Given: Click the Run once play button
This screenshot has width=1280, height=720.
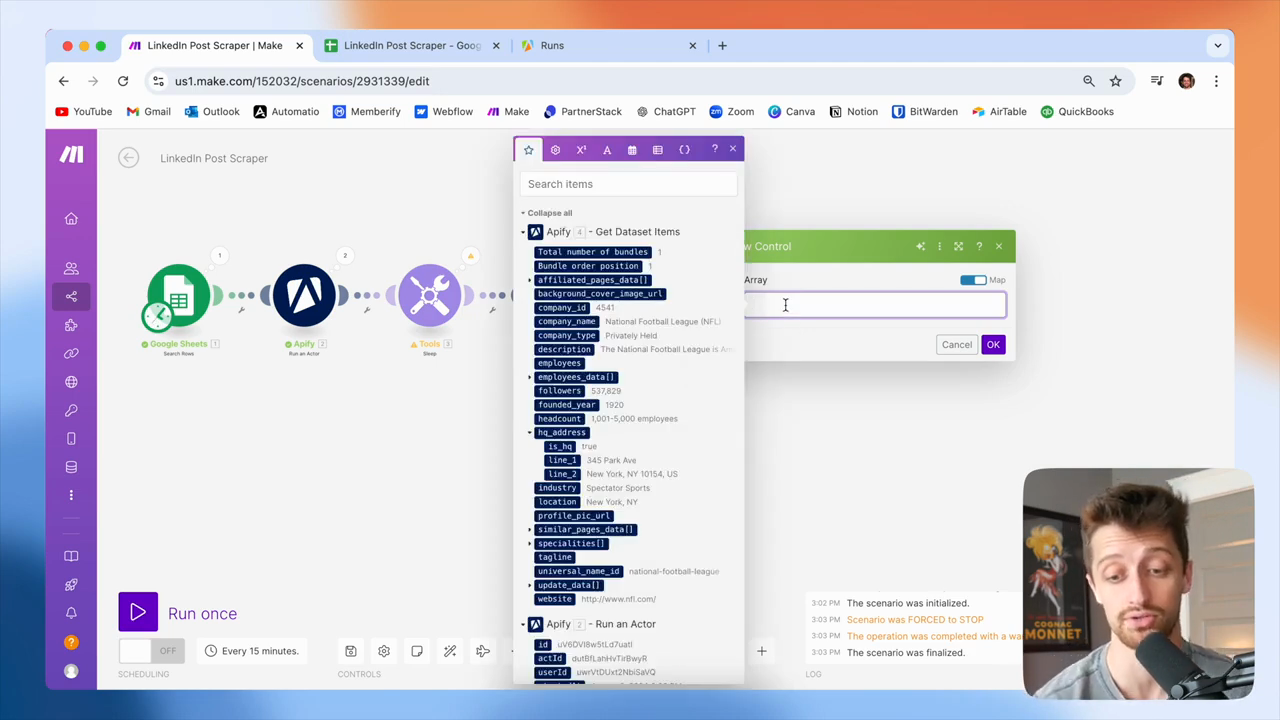Looking at the screenshot, I should pyautogui.click(x=138, y=613).
